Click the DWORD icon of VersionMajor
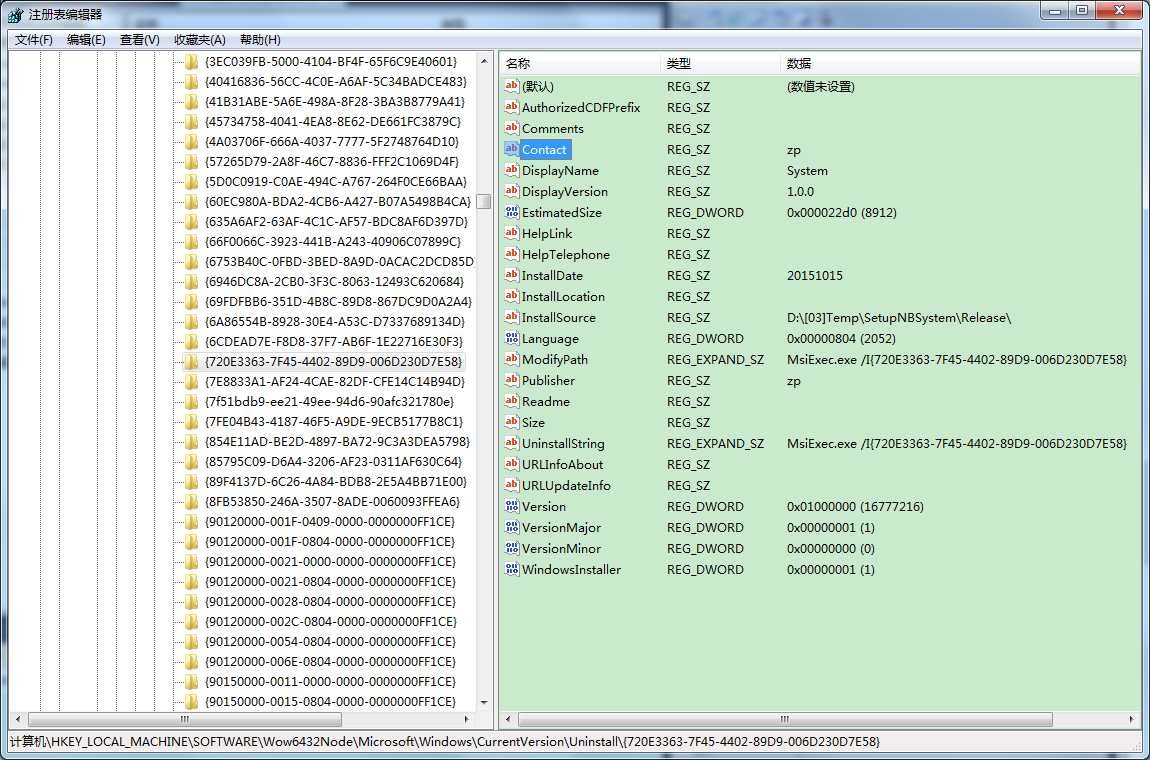 point(512,527)
